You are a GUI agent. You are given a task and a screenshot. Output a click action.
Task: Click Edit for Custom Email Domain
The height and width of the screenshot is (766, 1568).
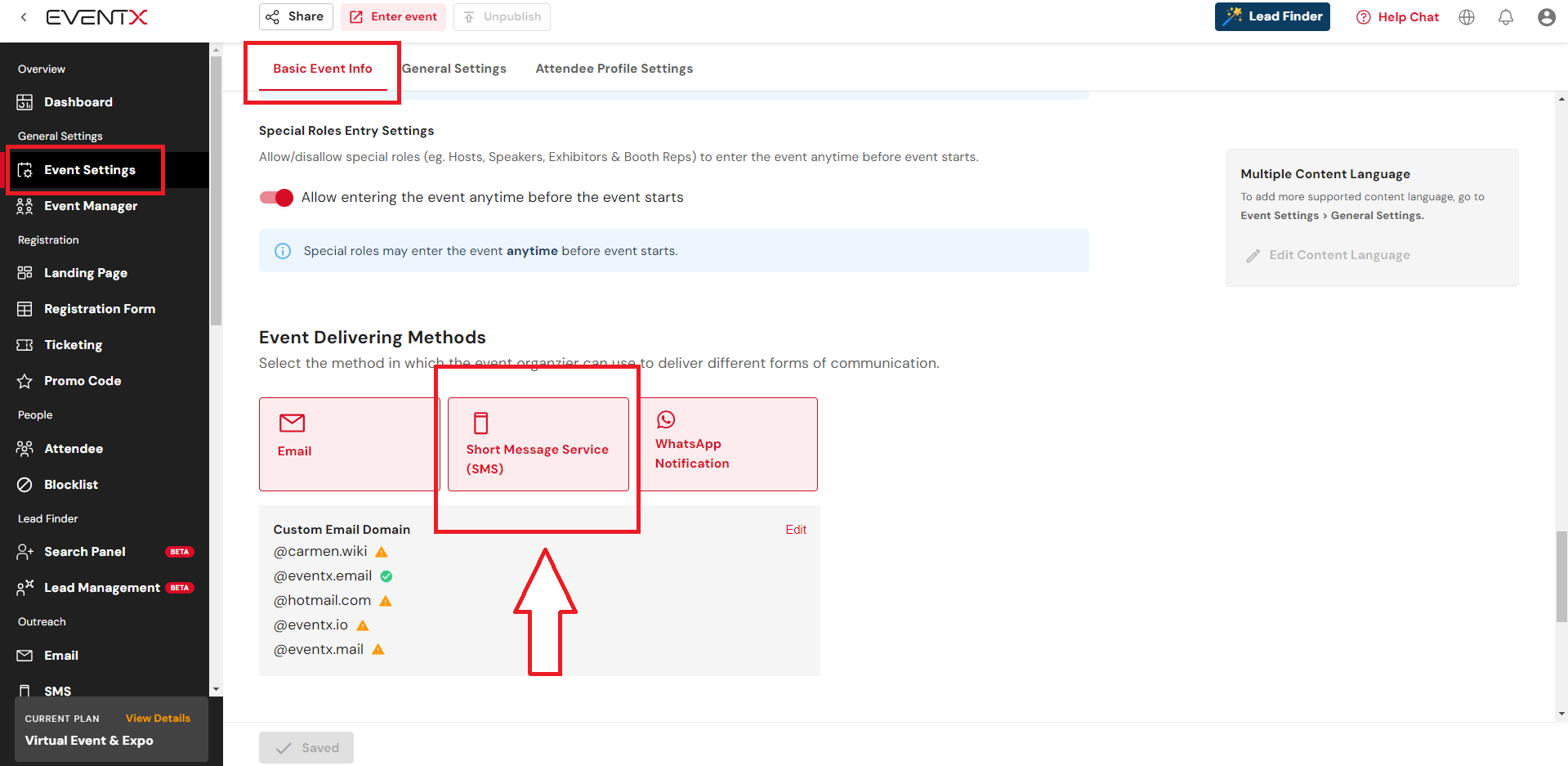point(796,530)
